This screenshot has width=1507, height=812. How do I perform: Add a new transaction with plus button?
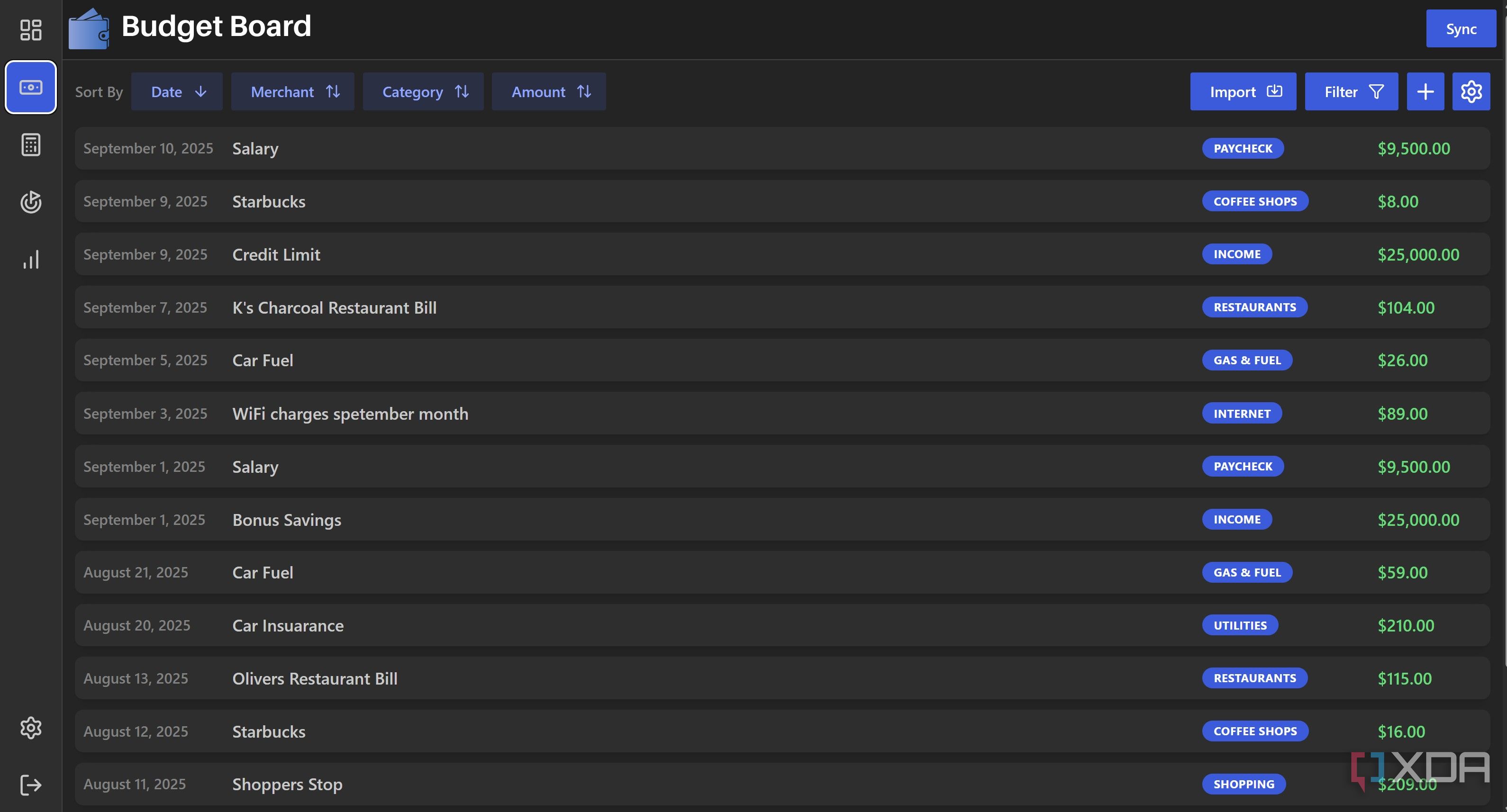coord(1425,91)
